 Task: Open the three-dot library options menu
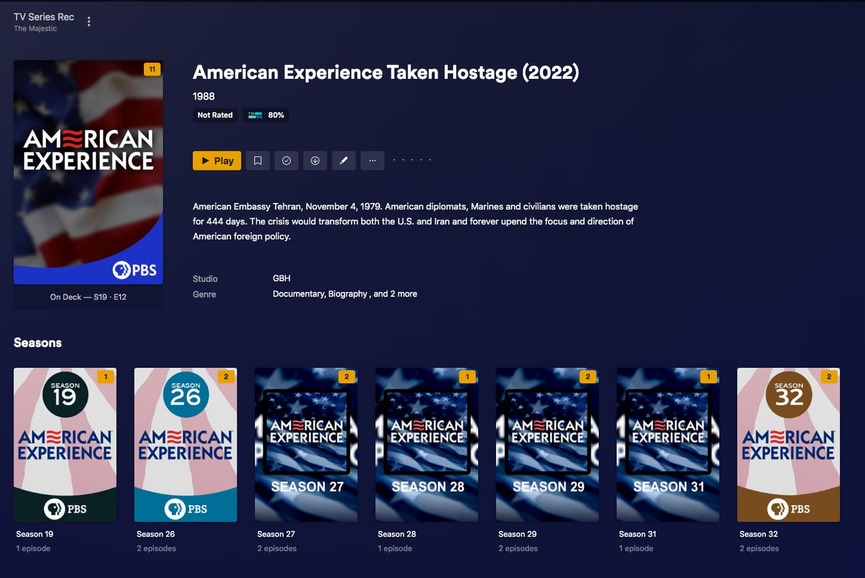pyautogui.click(x=89, y=22)
